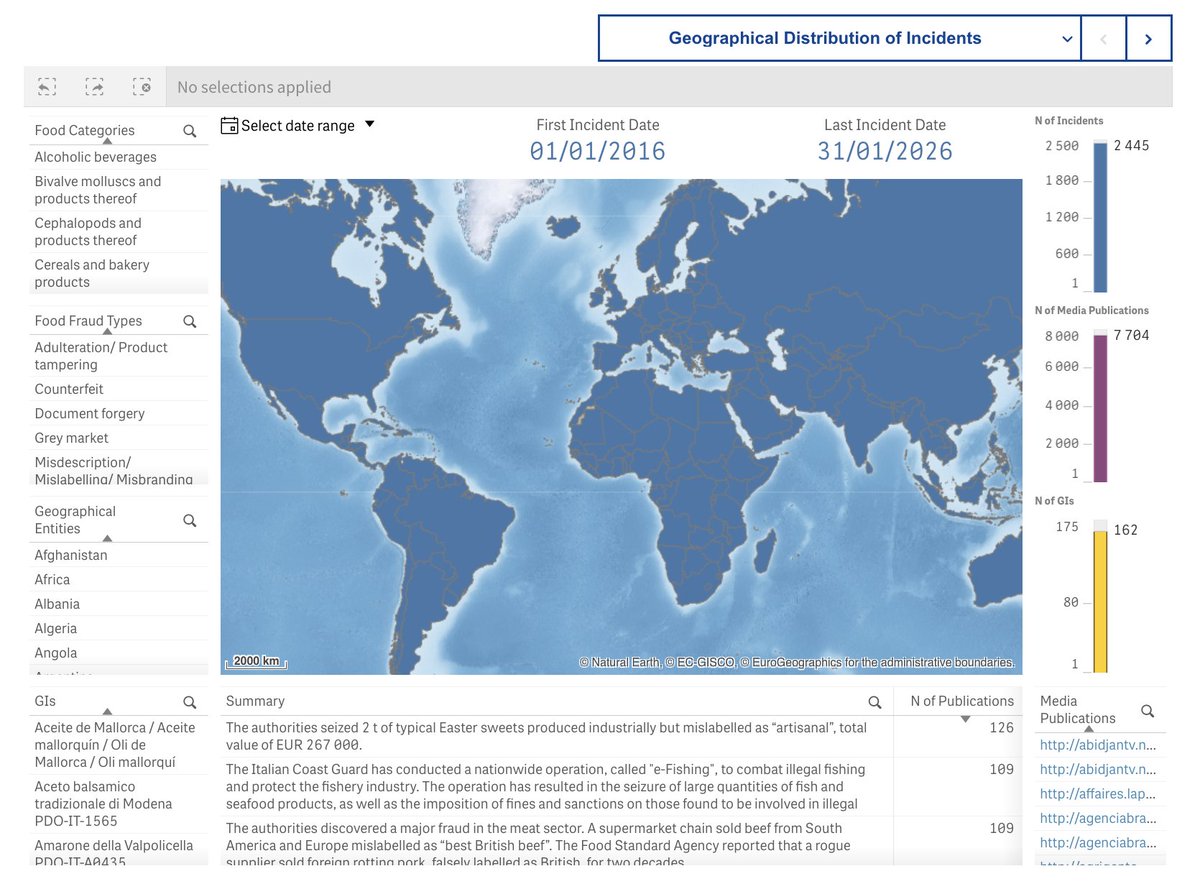
Task: Select Albania in Geographical Entities
Action: pos(119,604)
